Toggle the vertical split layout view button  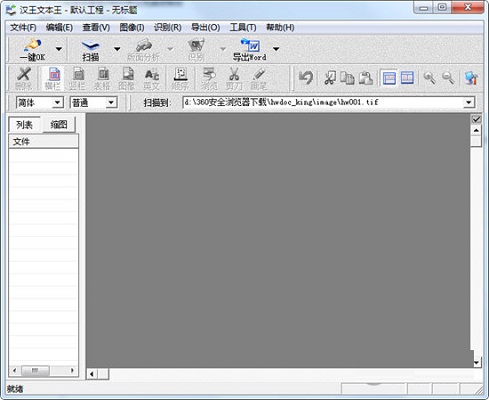(407, 78)
